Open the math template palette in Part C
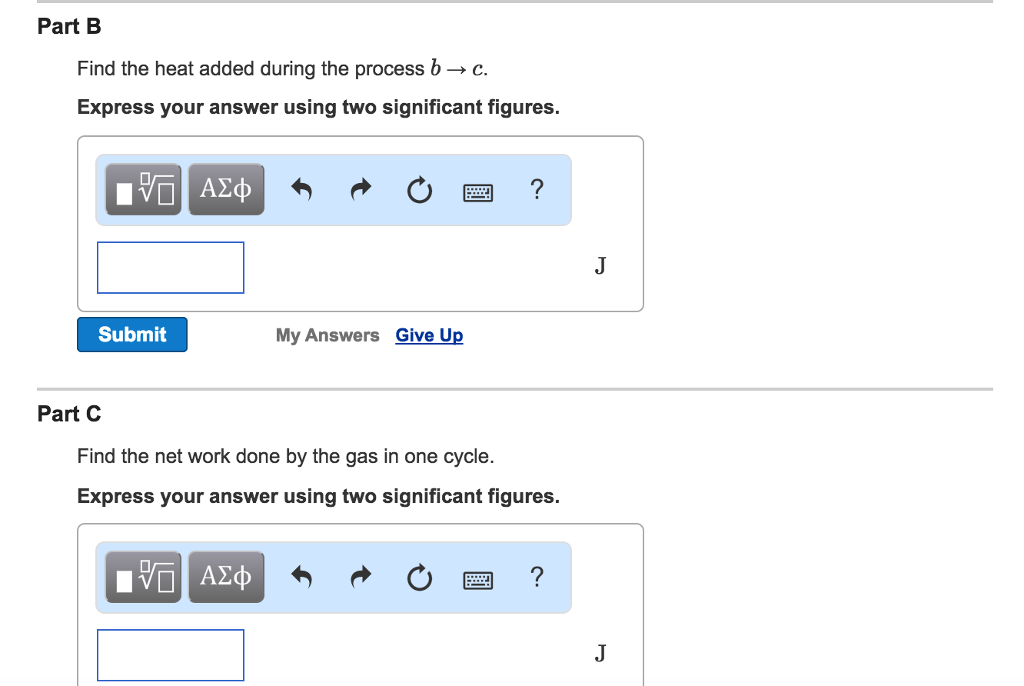The height and width of the screenshot is (686, 1024). point(142,577)
